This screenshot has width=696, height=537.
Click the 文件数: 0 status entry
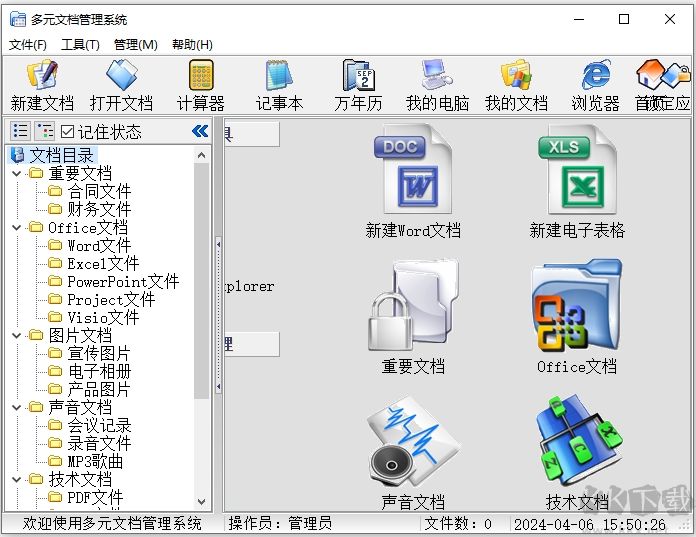458,524
